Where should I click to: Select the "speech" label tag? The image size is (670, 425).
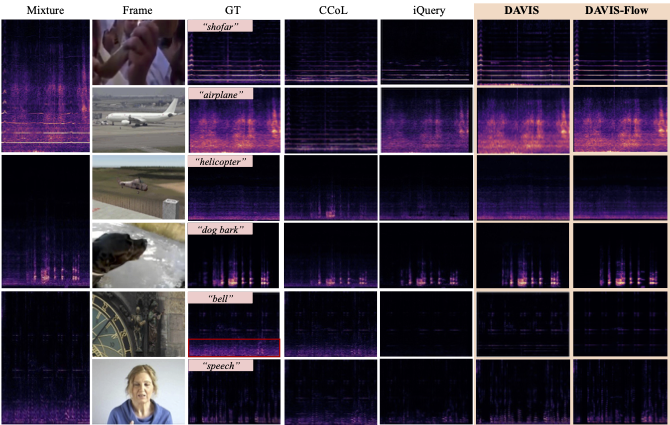point(220,366)
